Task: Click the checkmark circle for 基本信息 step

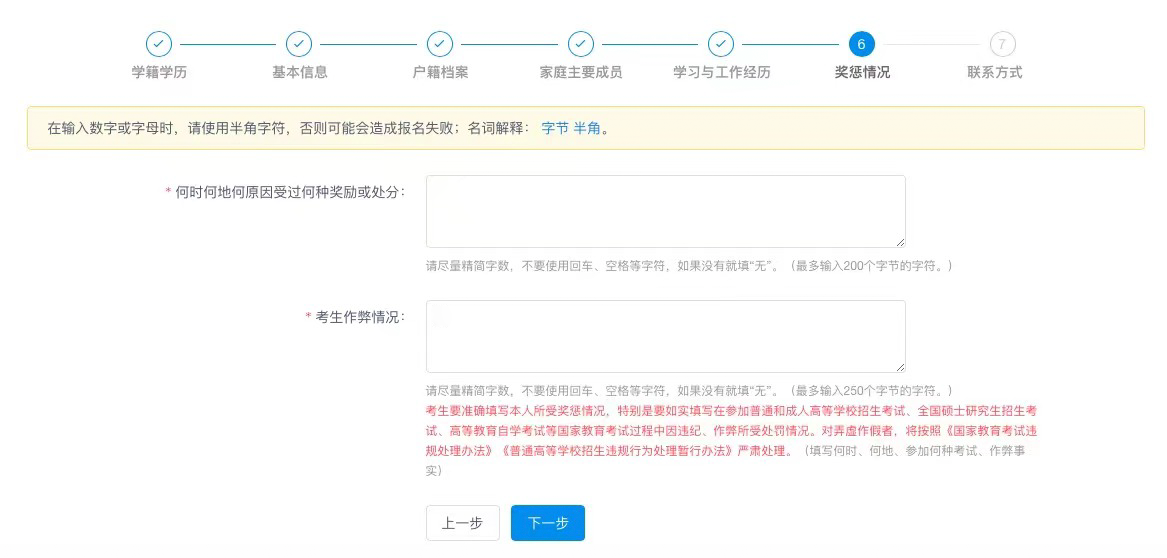Action: (299, 44)
